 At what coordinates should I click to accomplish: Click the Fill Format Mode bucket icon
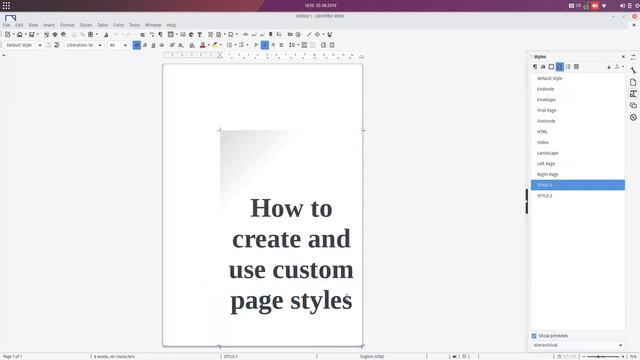pos(609,67)
